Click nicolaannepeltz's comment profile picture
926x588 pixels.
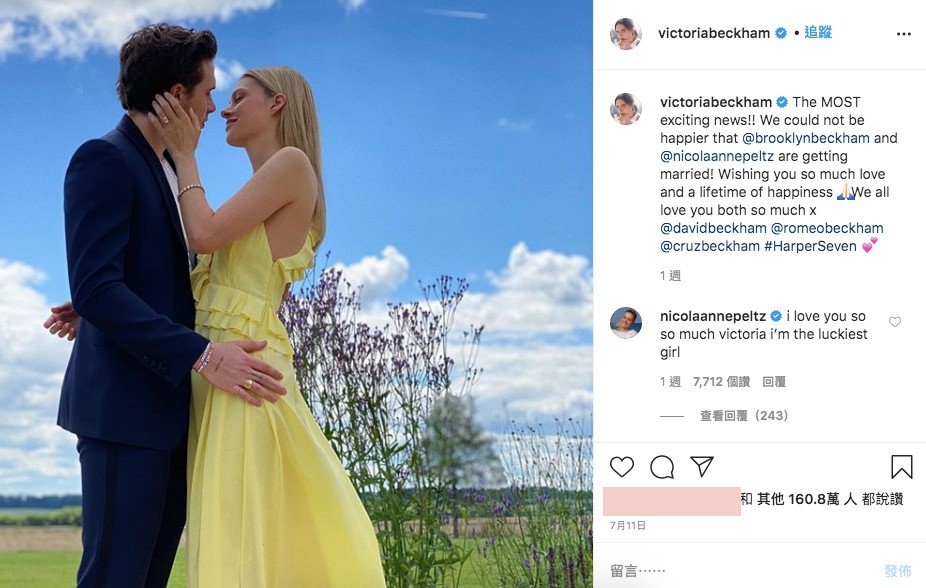(x=625, y=322)
